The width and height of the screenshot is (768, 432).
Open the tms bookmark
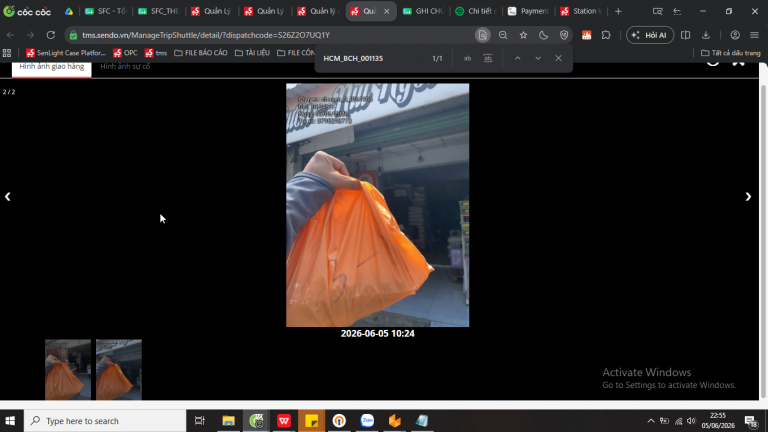coord(156,53)
